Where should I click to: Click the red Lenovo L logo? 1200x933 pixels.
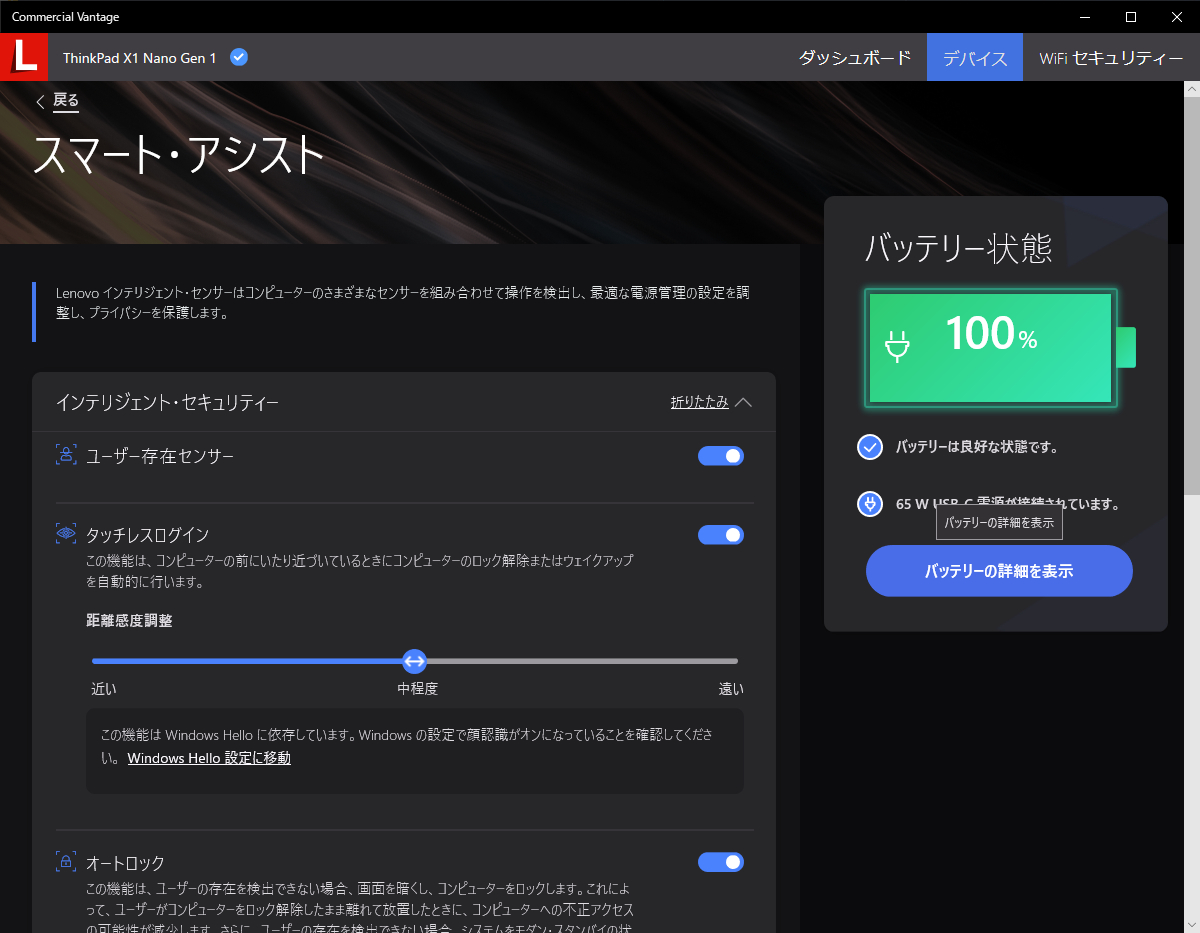pos(24,57)
